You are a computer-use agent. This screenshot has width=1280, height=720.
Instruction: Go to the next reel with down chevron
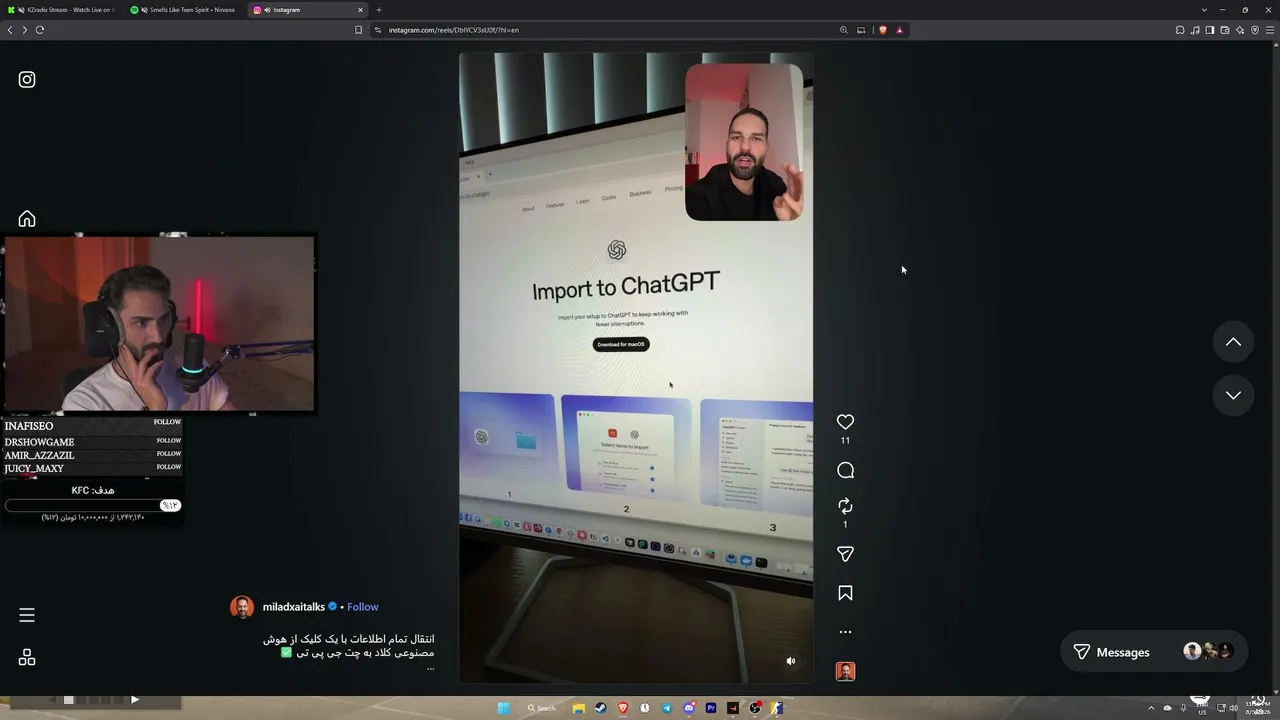click(x=1233, y=395)
